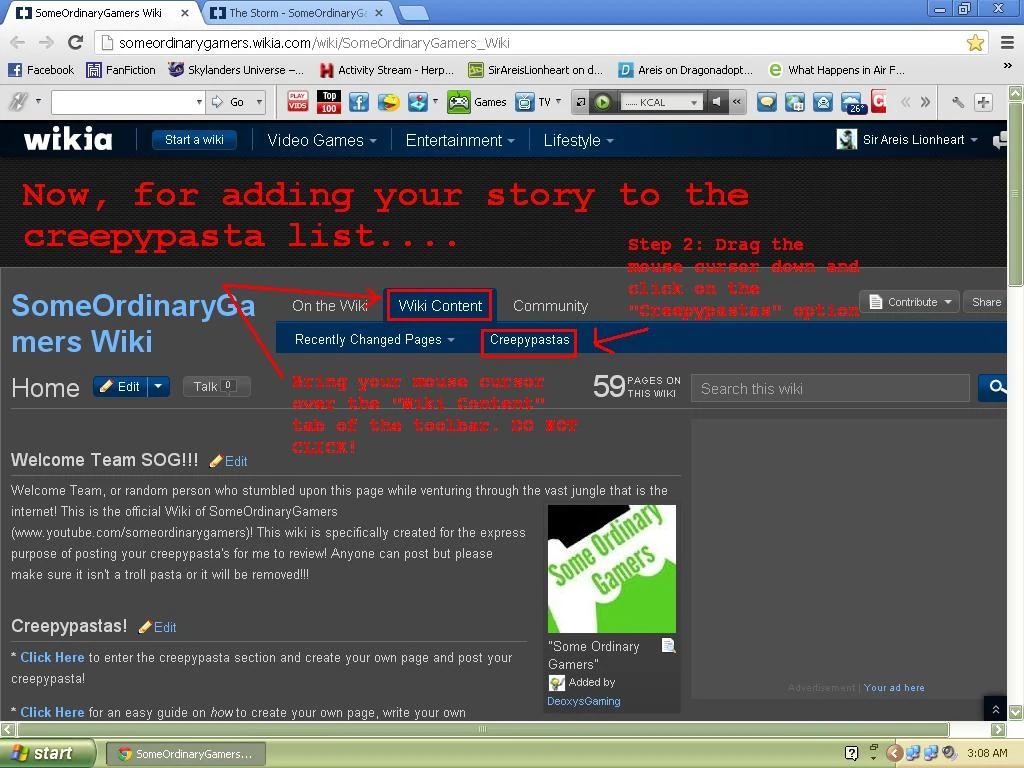Click the blue search magnifier button
Viewport: 1024px width, 768px height.
point(995,388)
